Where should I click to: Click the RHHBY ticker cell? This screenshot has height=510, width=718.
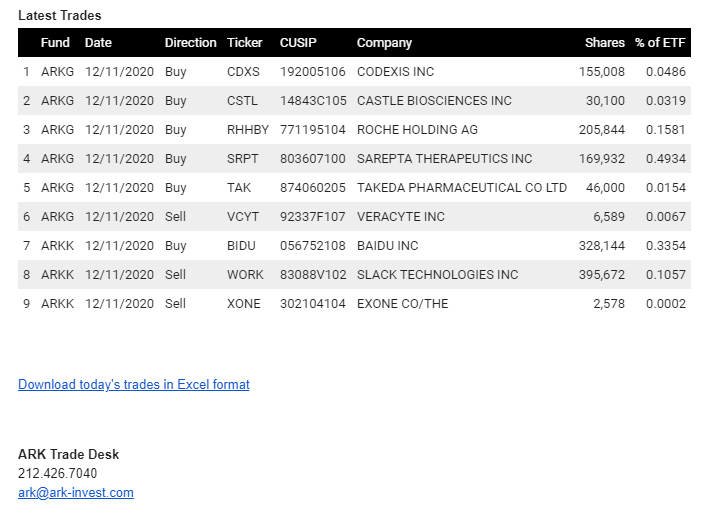pyautogui.click(x=248, y=130)
